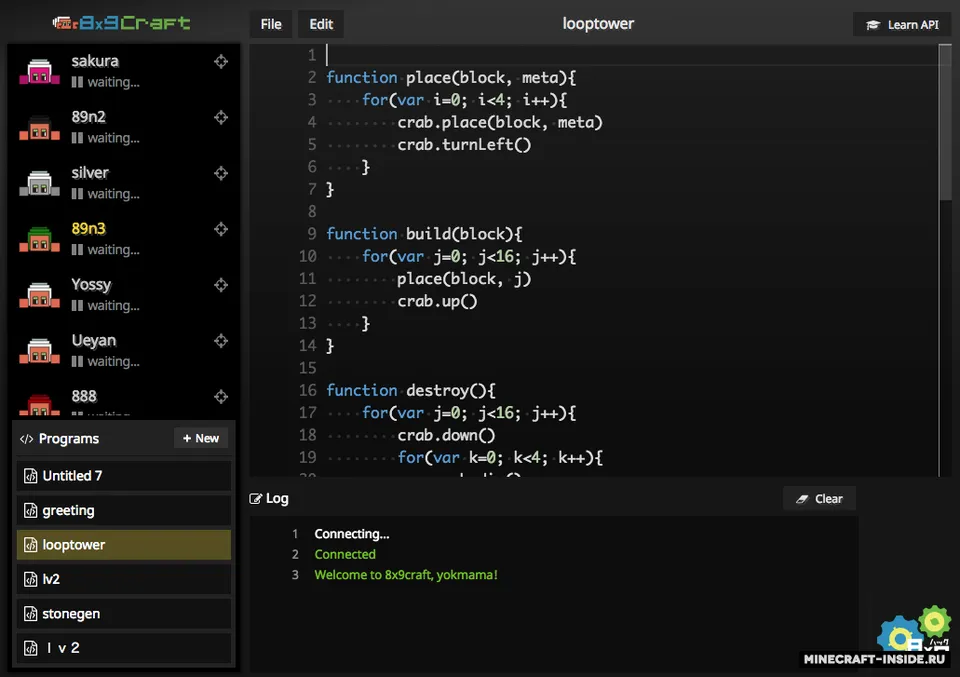Select the green 89n3 crab avatar
Viewport: 960px width, 677px height.
39,239
